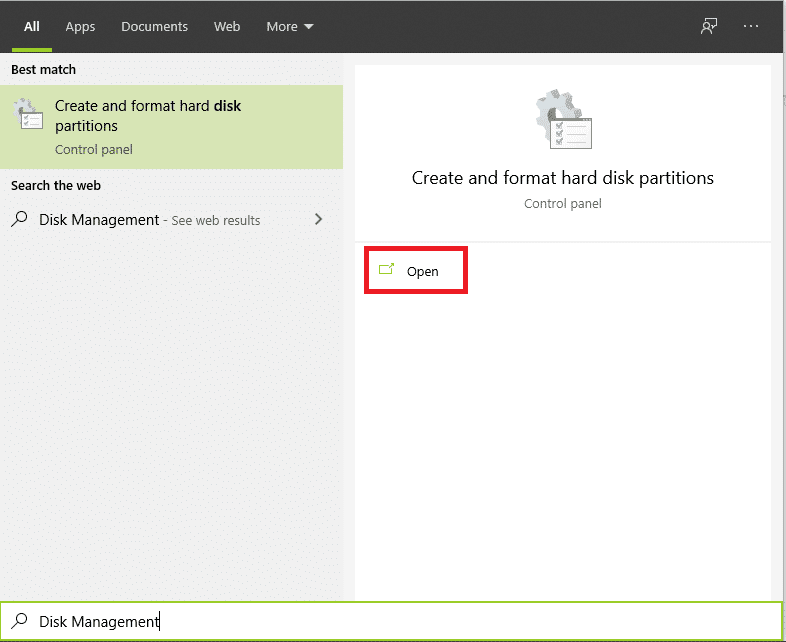Image resolution: width=786 pixels, height=642 pixels.
Task: Click the disk partitions icon in Best match
Action: coord(30,116)
